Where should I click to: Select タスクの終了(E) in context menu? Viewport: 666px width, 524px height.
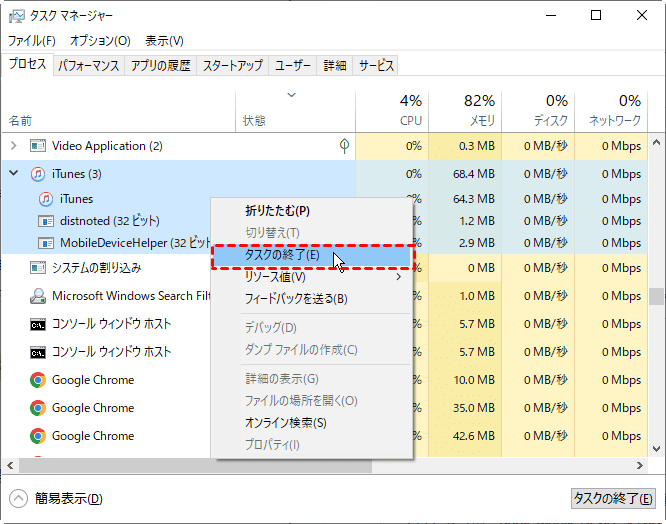pyautogui.click(x=283, y=255)
